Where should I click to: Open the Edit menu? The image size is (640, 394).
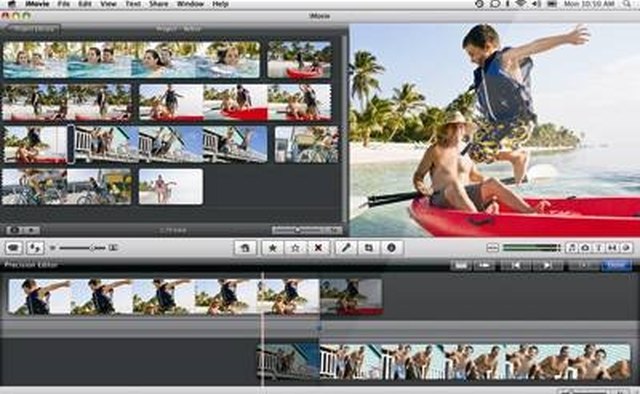pyautogui.click(x=84, y=4)
